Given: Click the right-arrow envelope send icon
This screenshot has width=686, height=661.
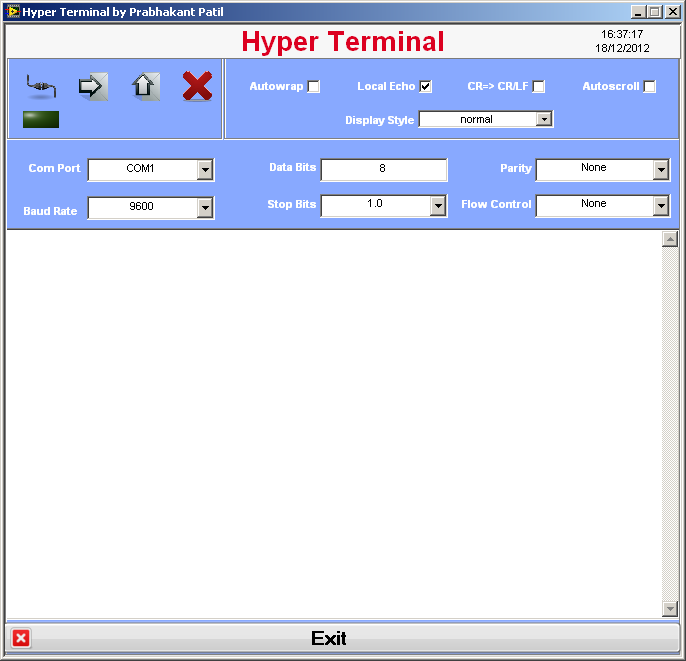Looking at the screenshot, I should point(92,87).
